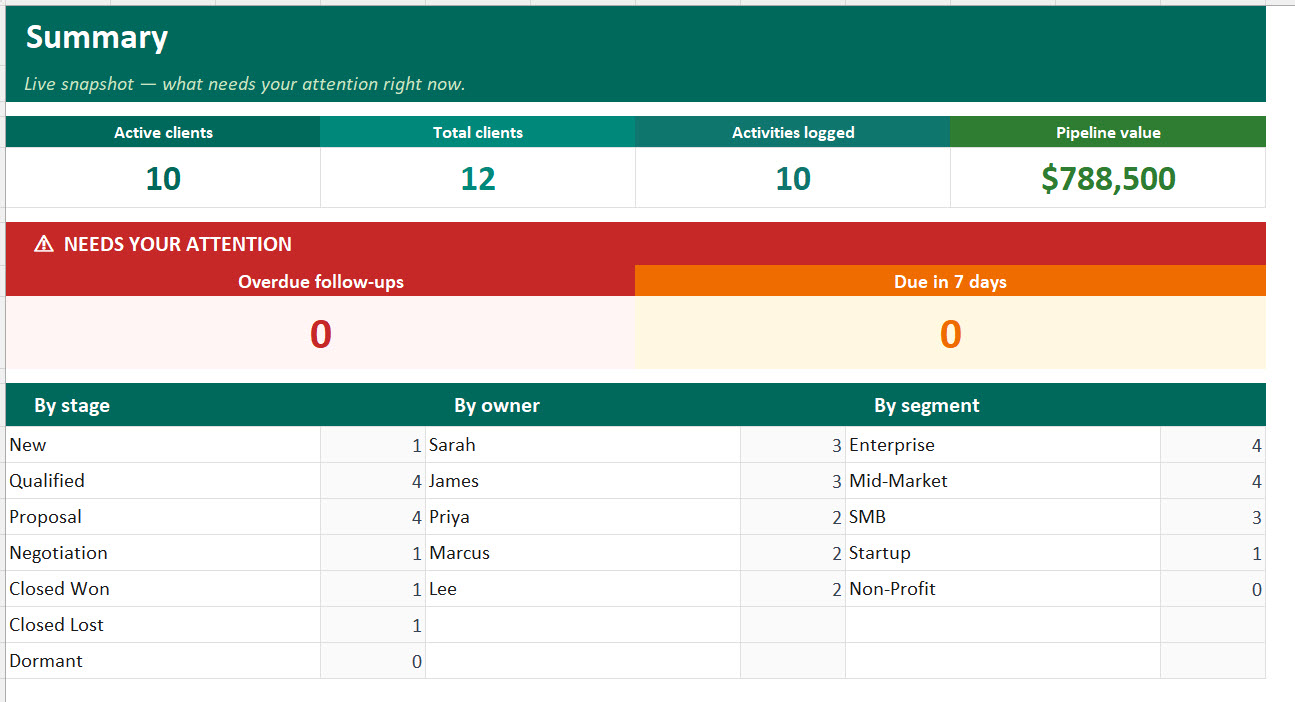Click the NEEDS YOUR ATTENTION warning banner

(636, 244)
